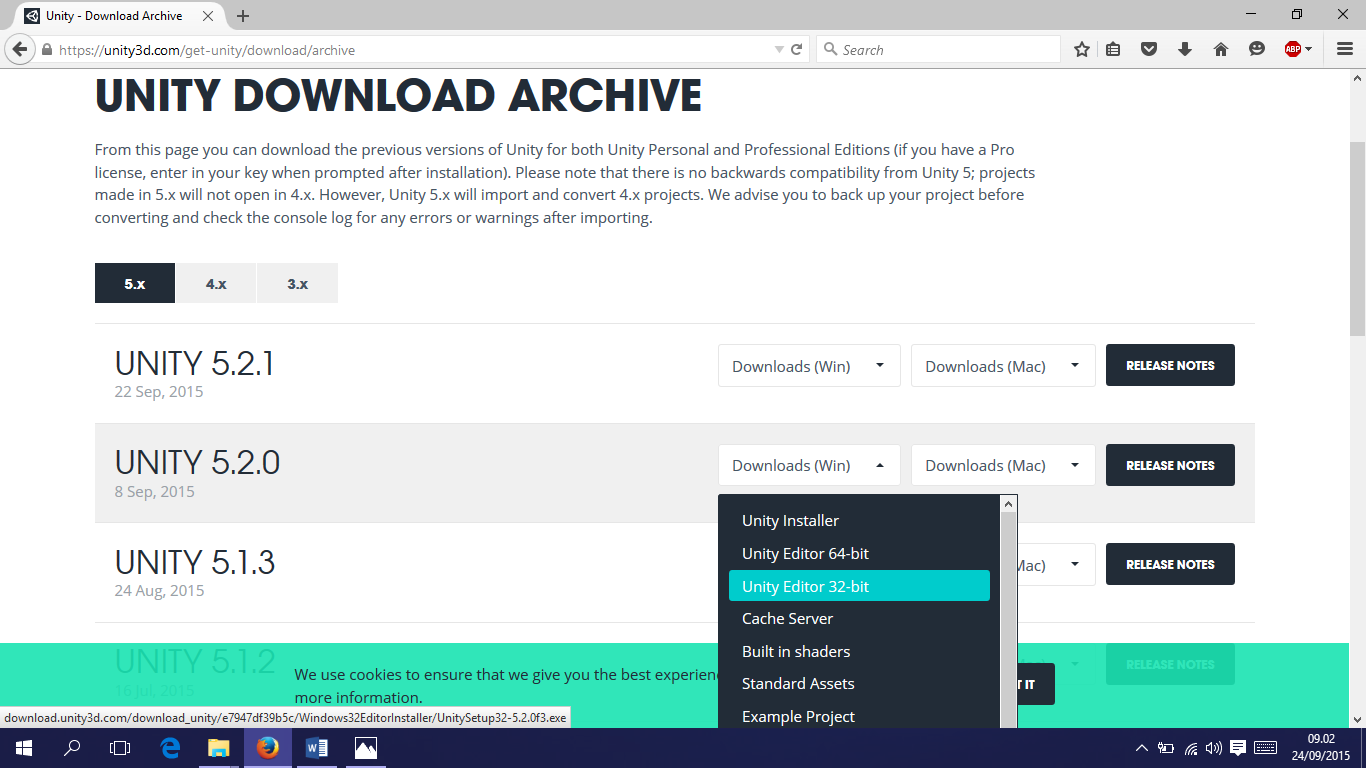1366x768 pixels.
Task: Click the page scrollbar up arrow
Action: coord(1357,77)
